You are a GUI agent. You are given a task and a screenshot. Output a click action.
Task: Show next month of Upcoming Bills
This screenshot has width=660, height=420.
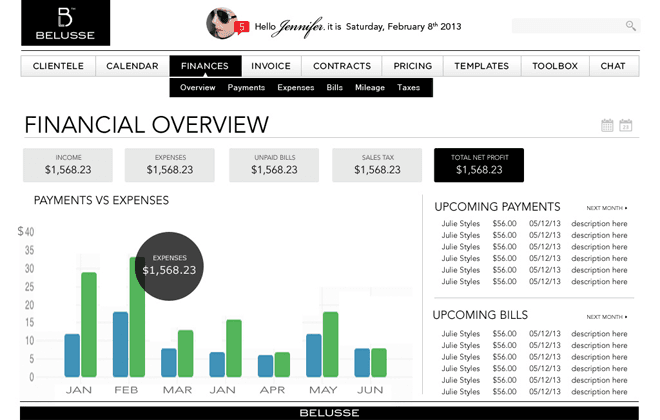tap(607, 316)
